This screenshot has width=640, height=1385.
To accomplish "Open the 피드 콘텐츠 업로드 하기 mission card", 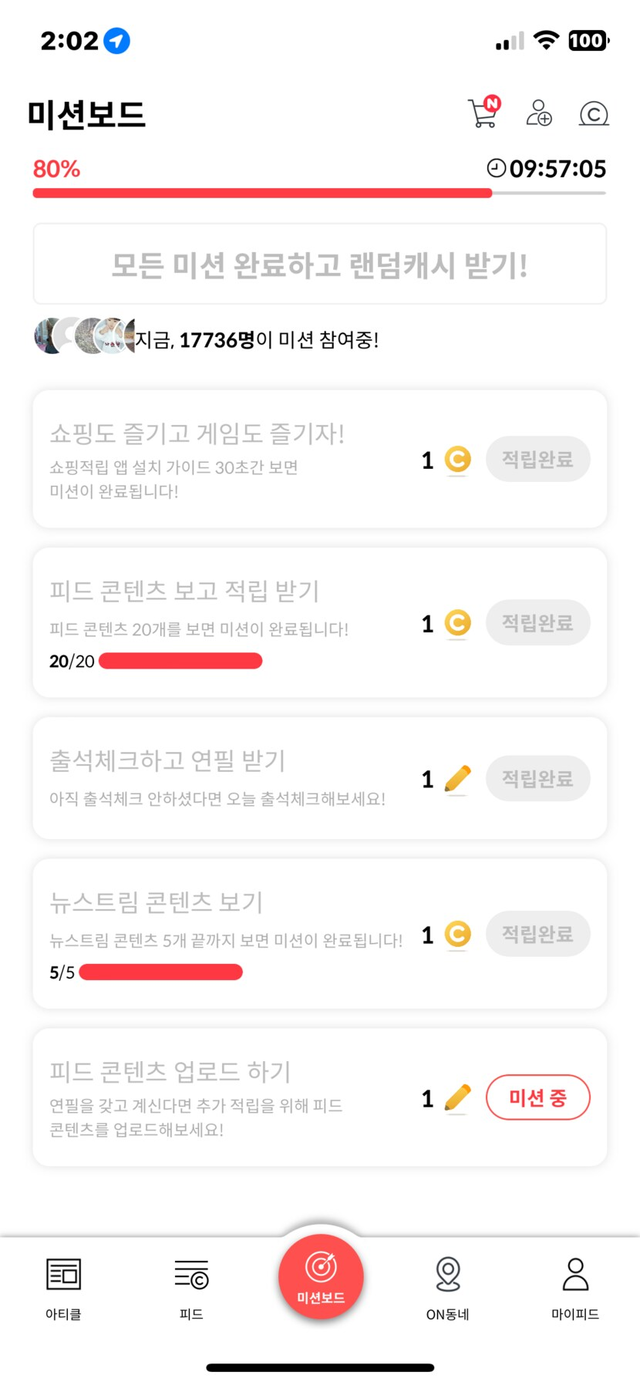I will pyautogui.click(x=230, y=1097).
